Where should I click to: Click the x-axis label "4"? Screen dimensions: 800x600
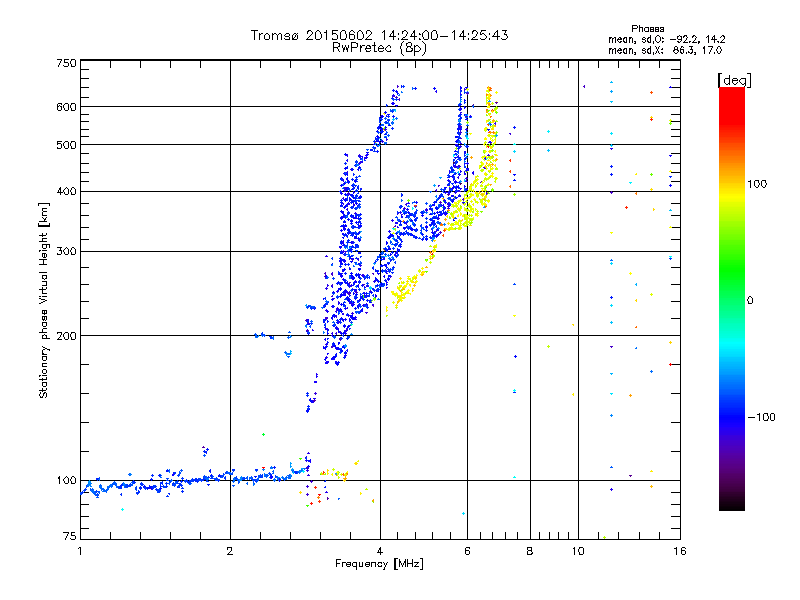(380, 551)
